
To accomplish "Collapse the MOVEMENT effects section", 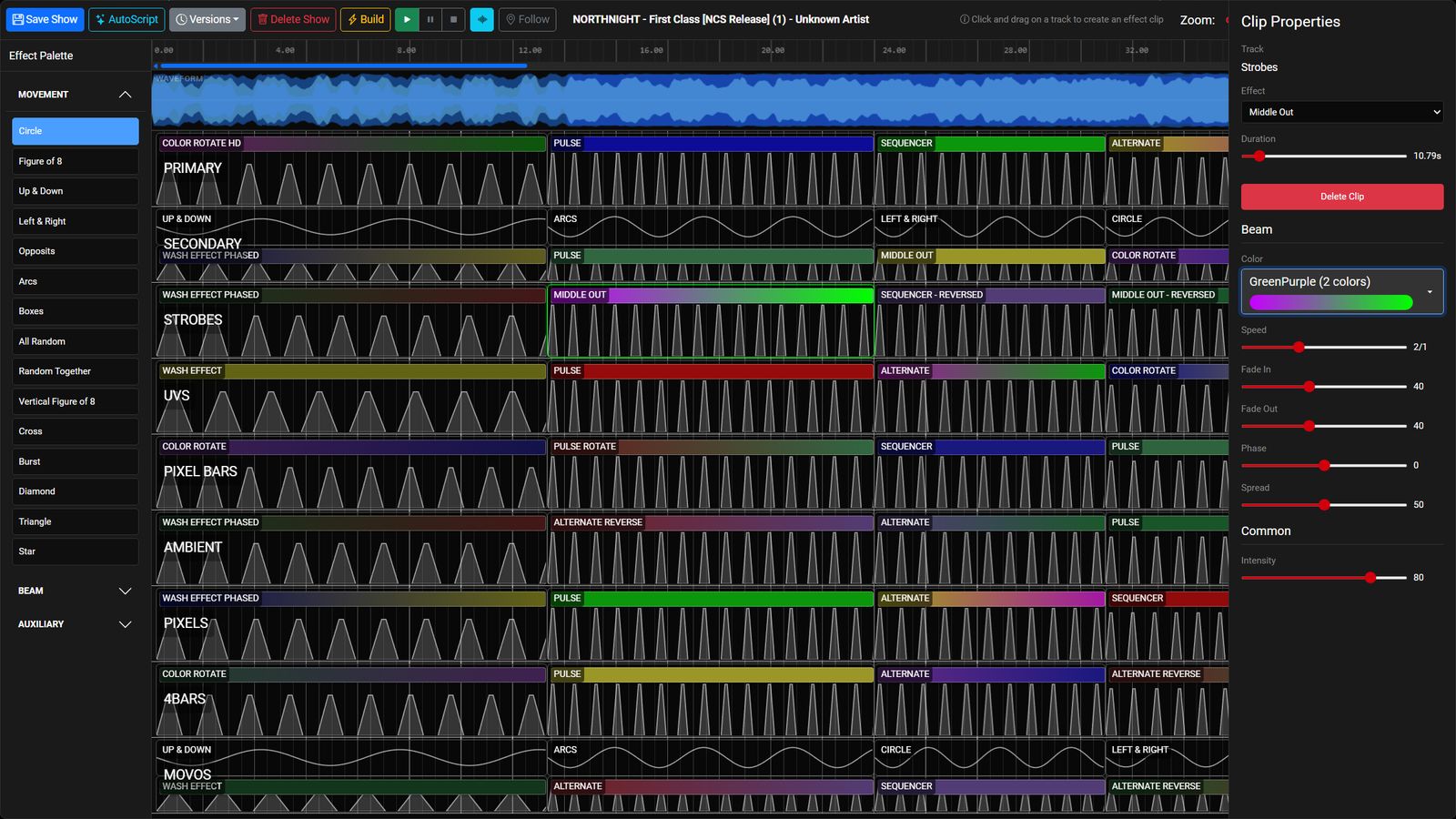I will pyautogui.click(x=75, y=95).
